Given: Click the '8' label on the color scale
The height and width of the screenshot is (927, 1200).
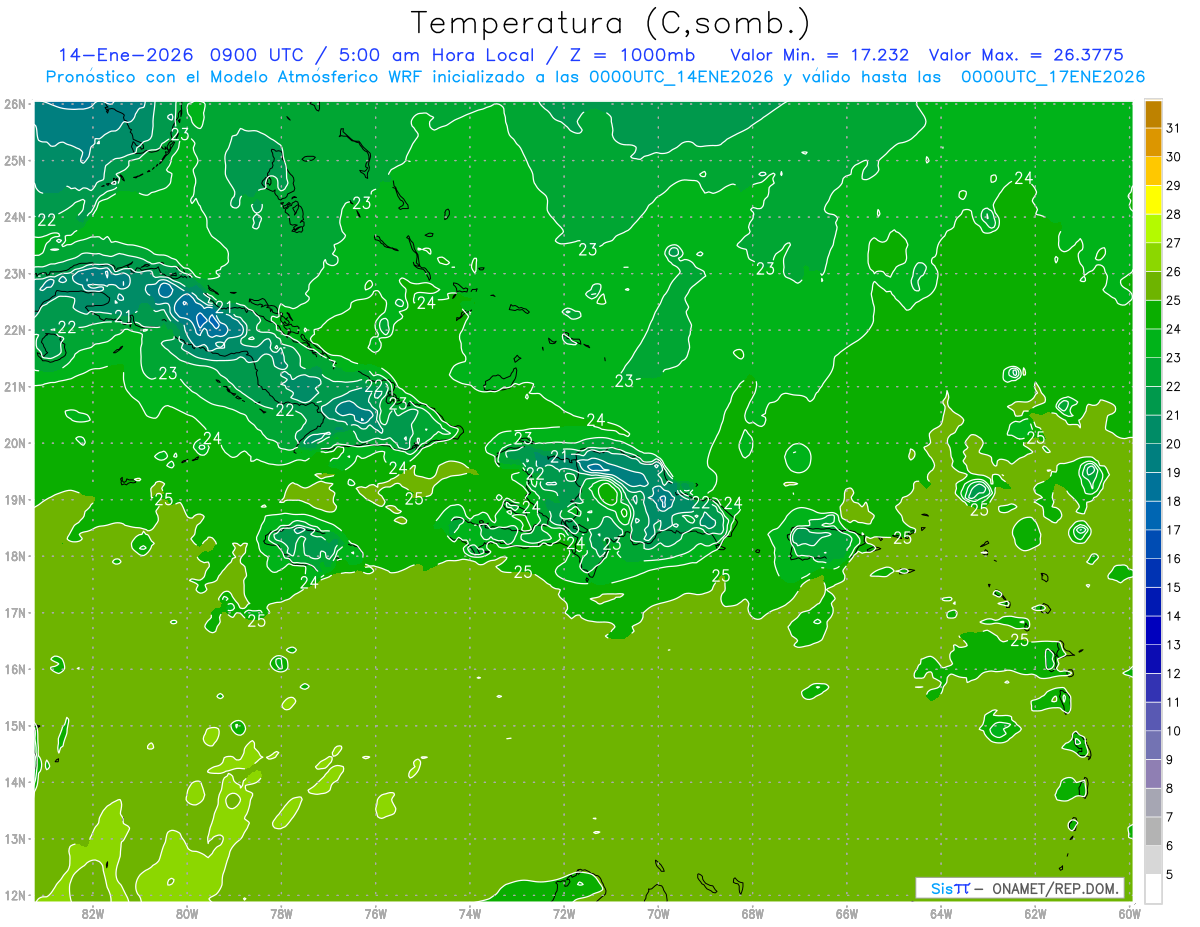Looking at the screenshot, I should pyautogui.click(x=1170, y=788).
